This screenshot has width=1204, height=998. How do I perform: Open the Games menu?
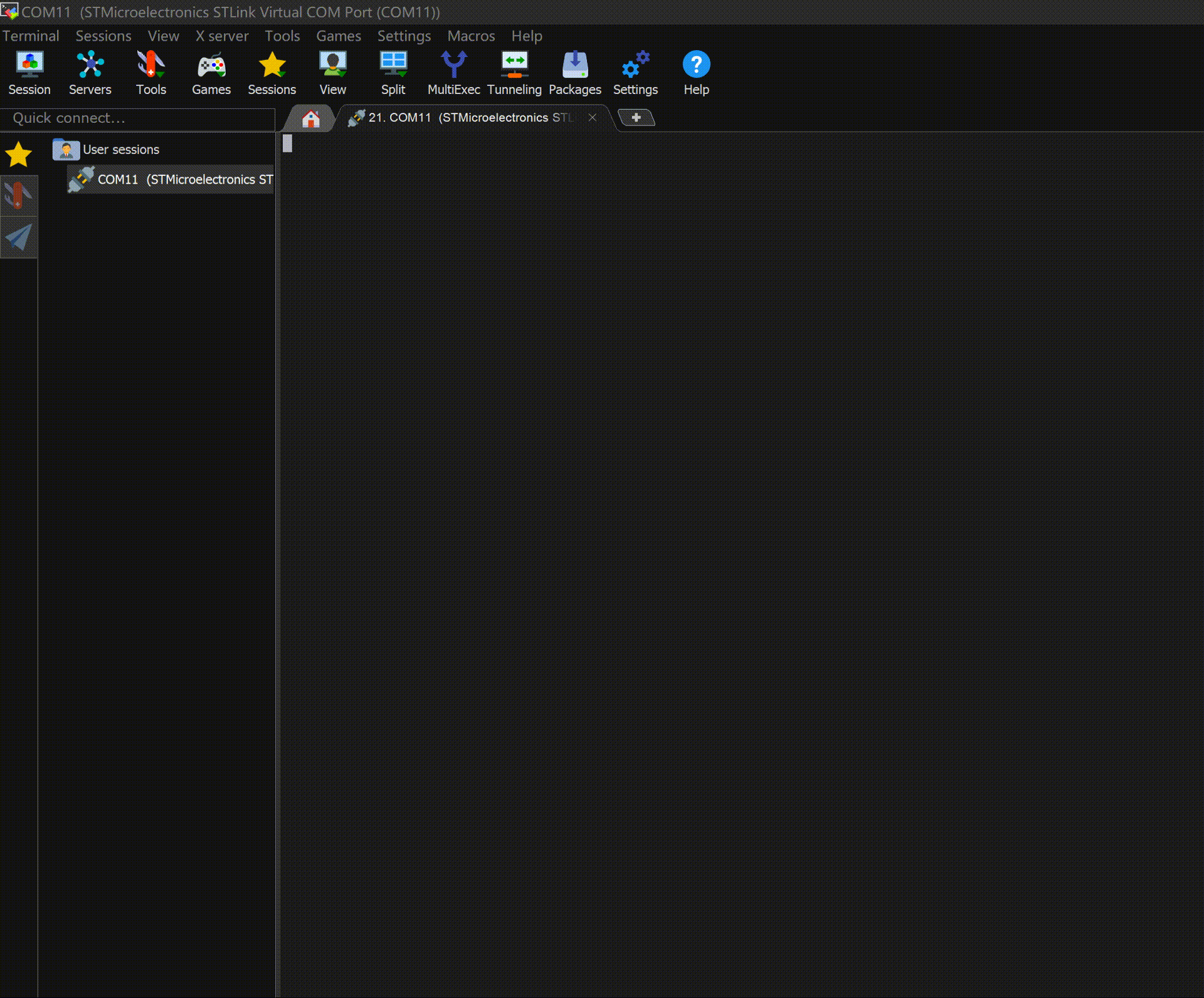coord(339,36)
